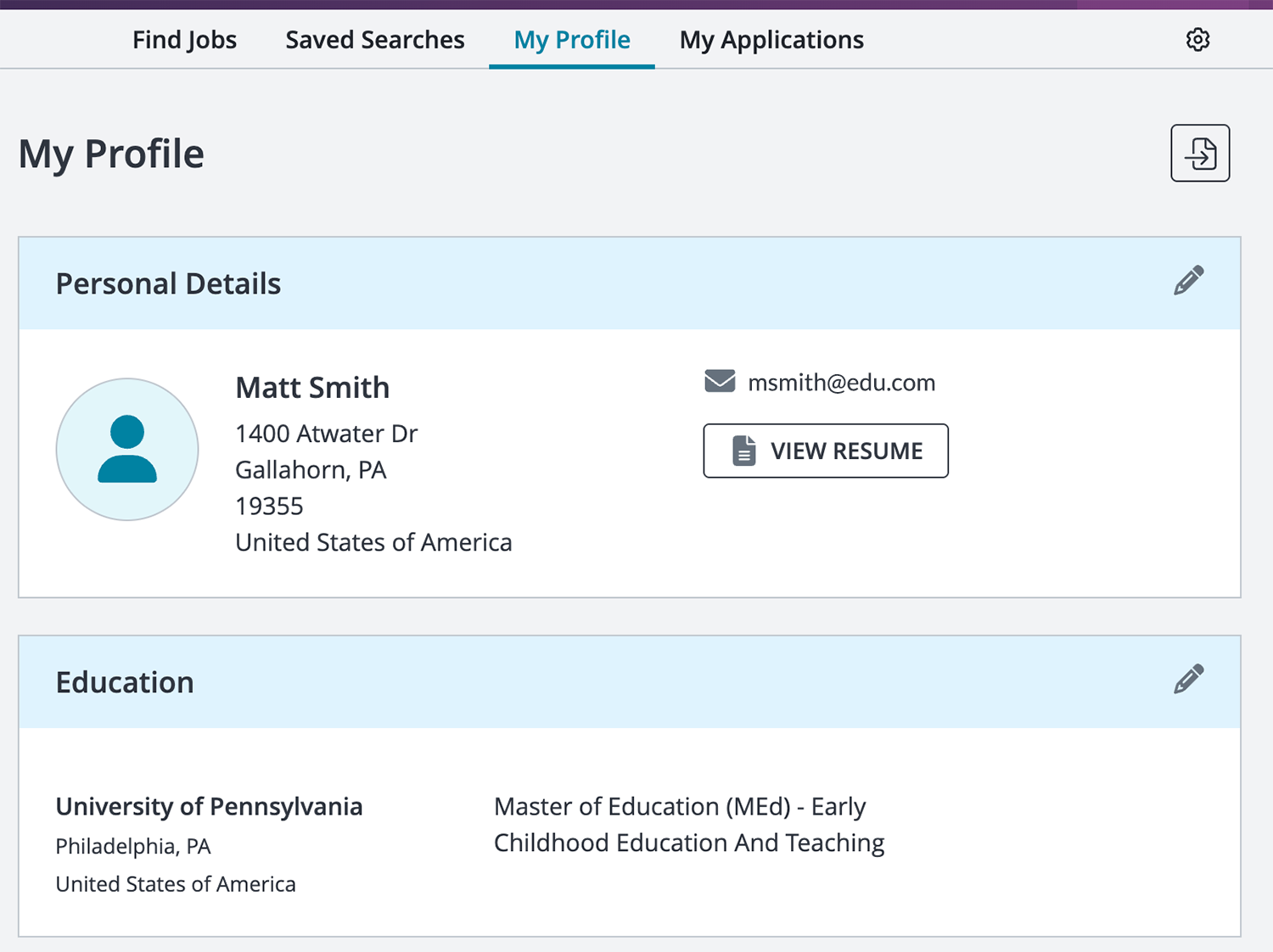Screen dimensions: 1273x952
Task: Click the document icon in View Resume
Action: (743, 451)
